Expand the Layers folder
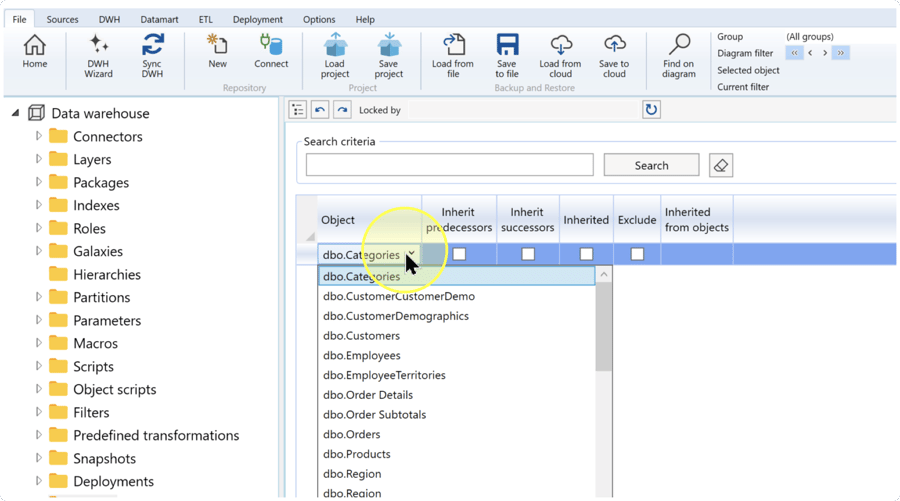The image size is (900, 501). [38, 159]
